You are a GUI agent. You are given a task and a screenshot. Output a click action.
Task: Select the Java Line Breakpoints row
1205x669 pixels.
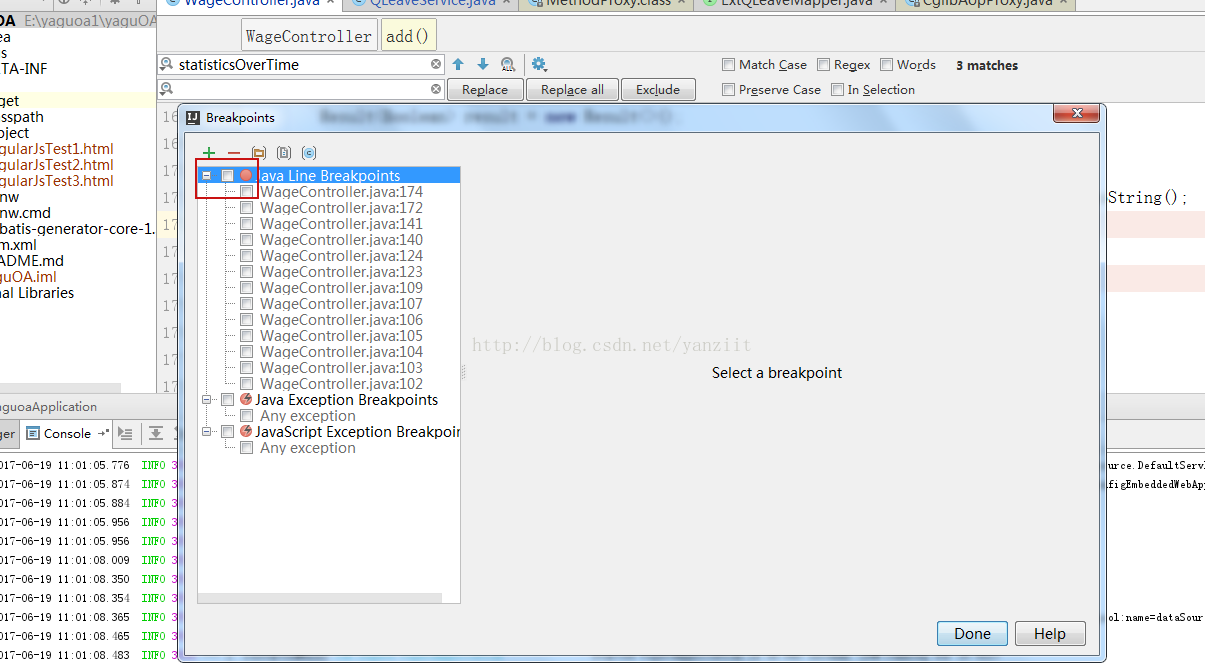click(329, 176)
